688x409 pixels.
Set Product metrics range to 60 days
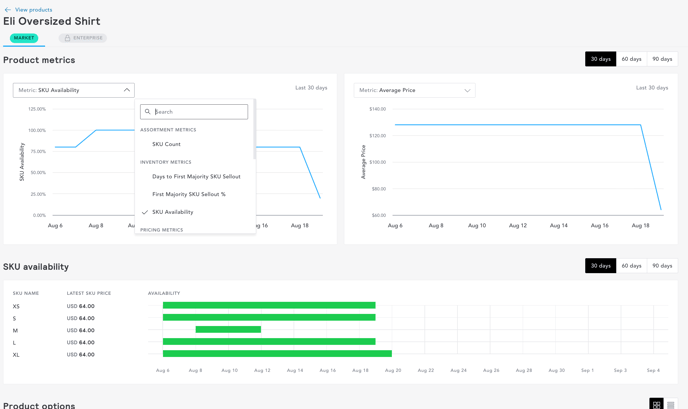tap(631, 59)
